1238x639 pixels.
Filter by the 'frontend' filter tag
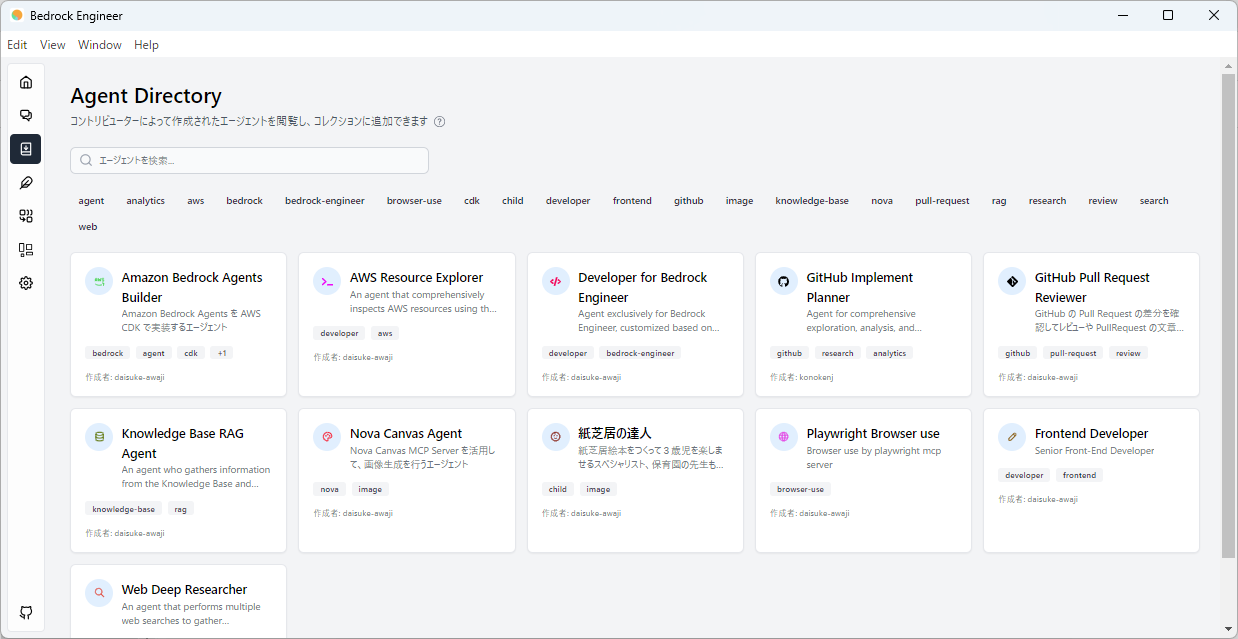tap(632, 201)
